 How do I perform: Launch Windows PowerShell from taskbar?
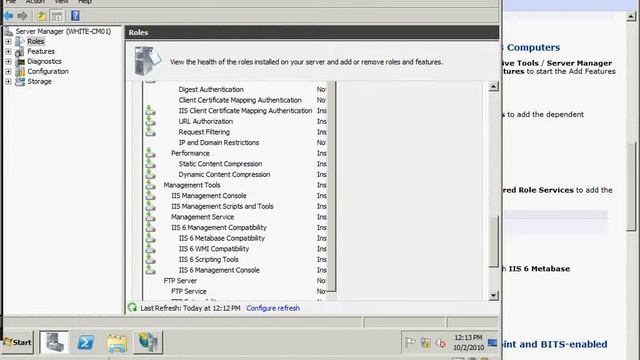[86, 342]
